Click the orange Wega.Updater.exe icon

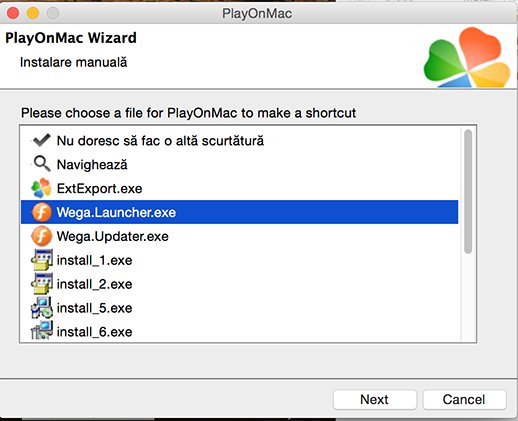tap(42, 236)
